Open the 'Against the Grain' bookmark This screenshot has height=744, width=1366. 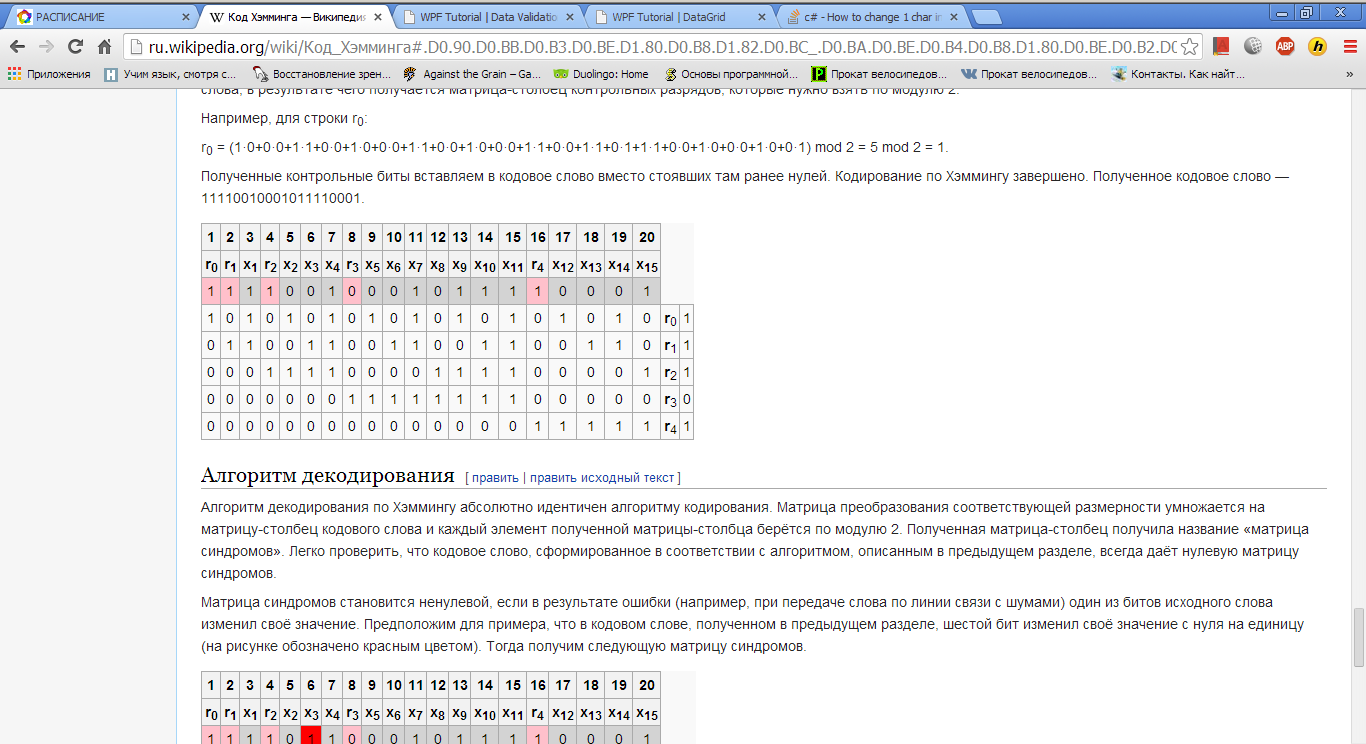[x=472, y=74]
